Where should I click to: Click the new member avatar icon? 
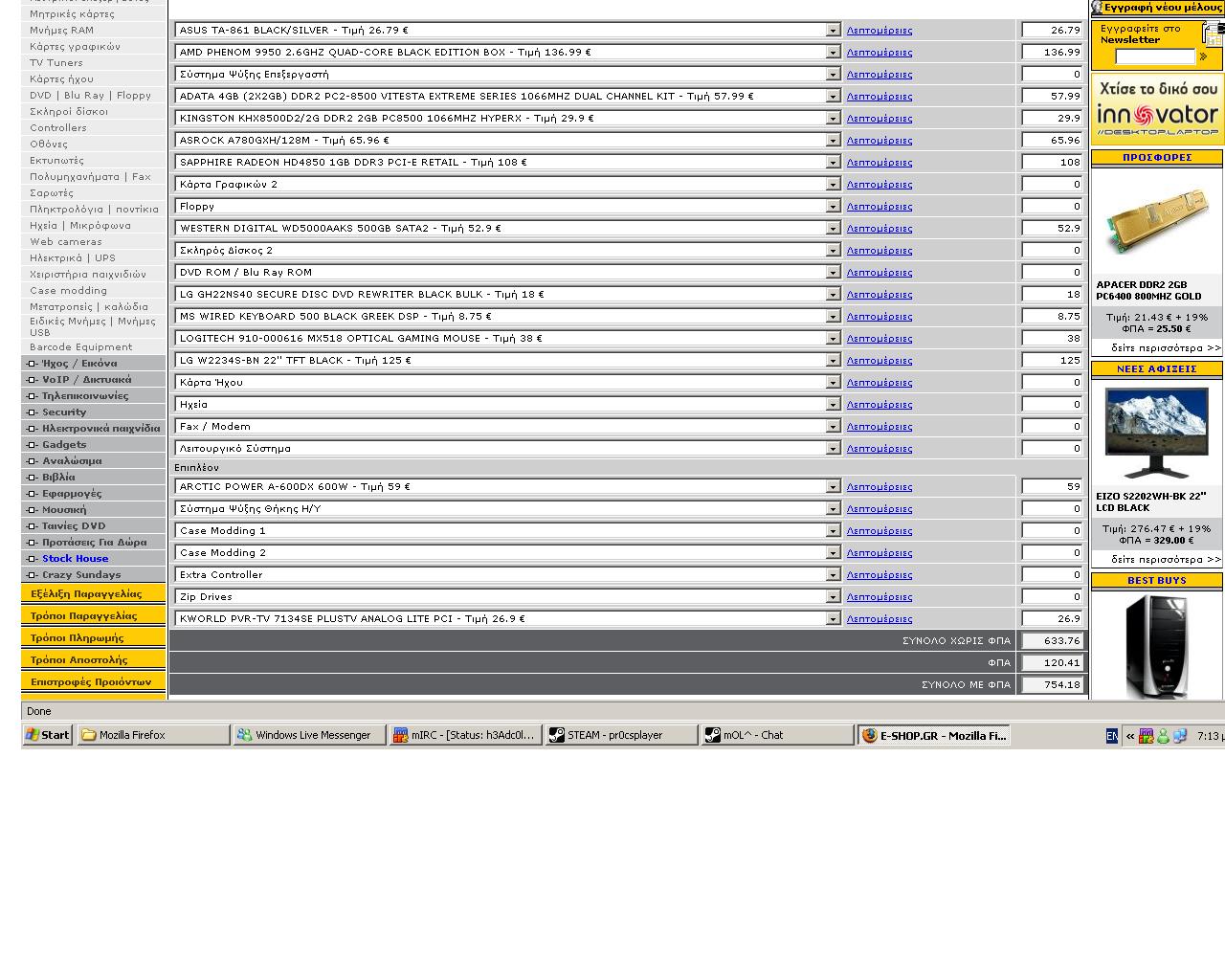point(1097,8)
